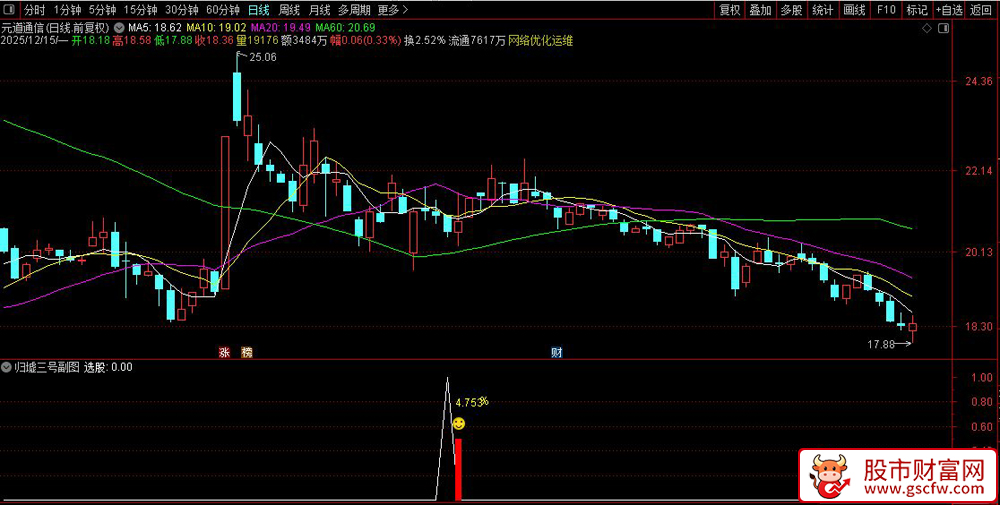The image size is (1000, 505).
Task: Click the 财 financial report marker
Action: [x=557, y=352]
